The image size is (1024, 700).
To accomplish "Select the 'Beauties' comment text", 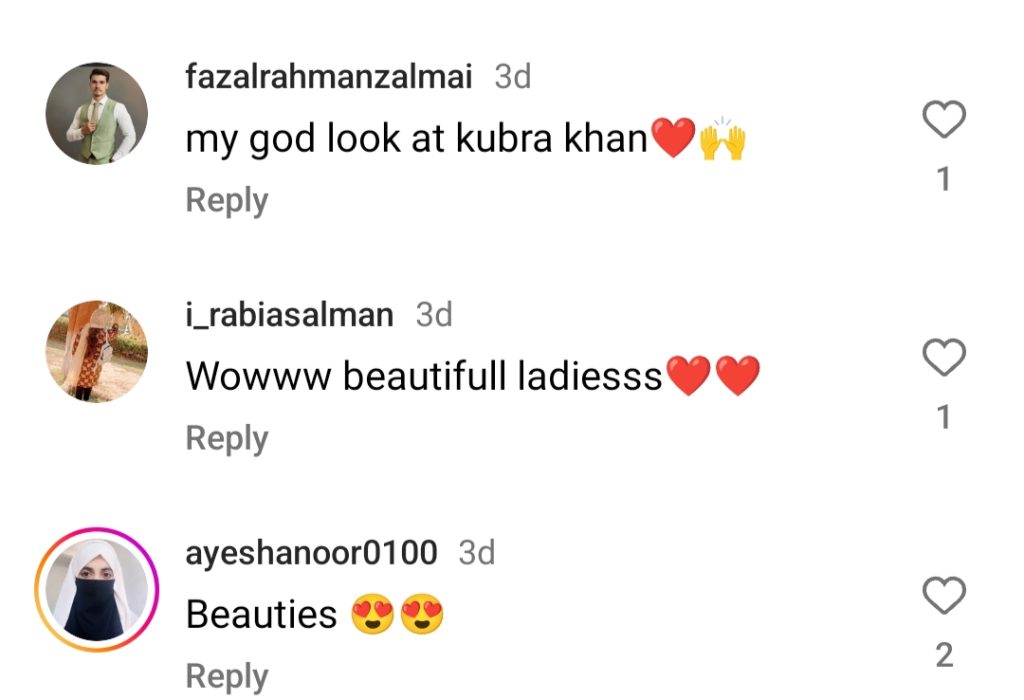I will [x=261, y=614].
